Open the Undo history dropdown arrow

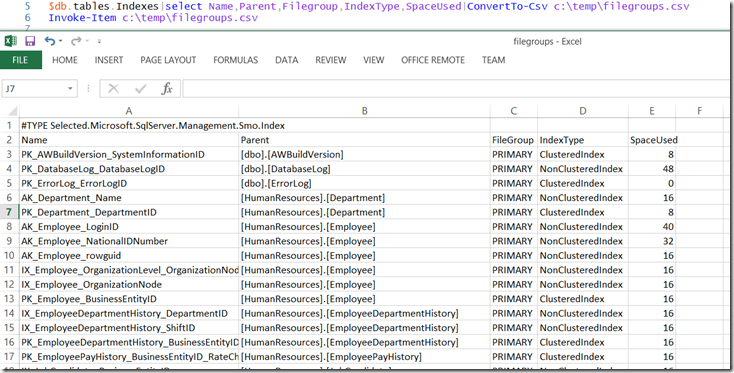click(x=60, y=42)
